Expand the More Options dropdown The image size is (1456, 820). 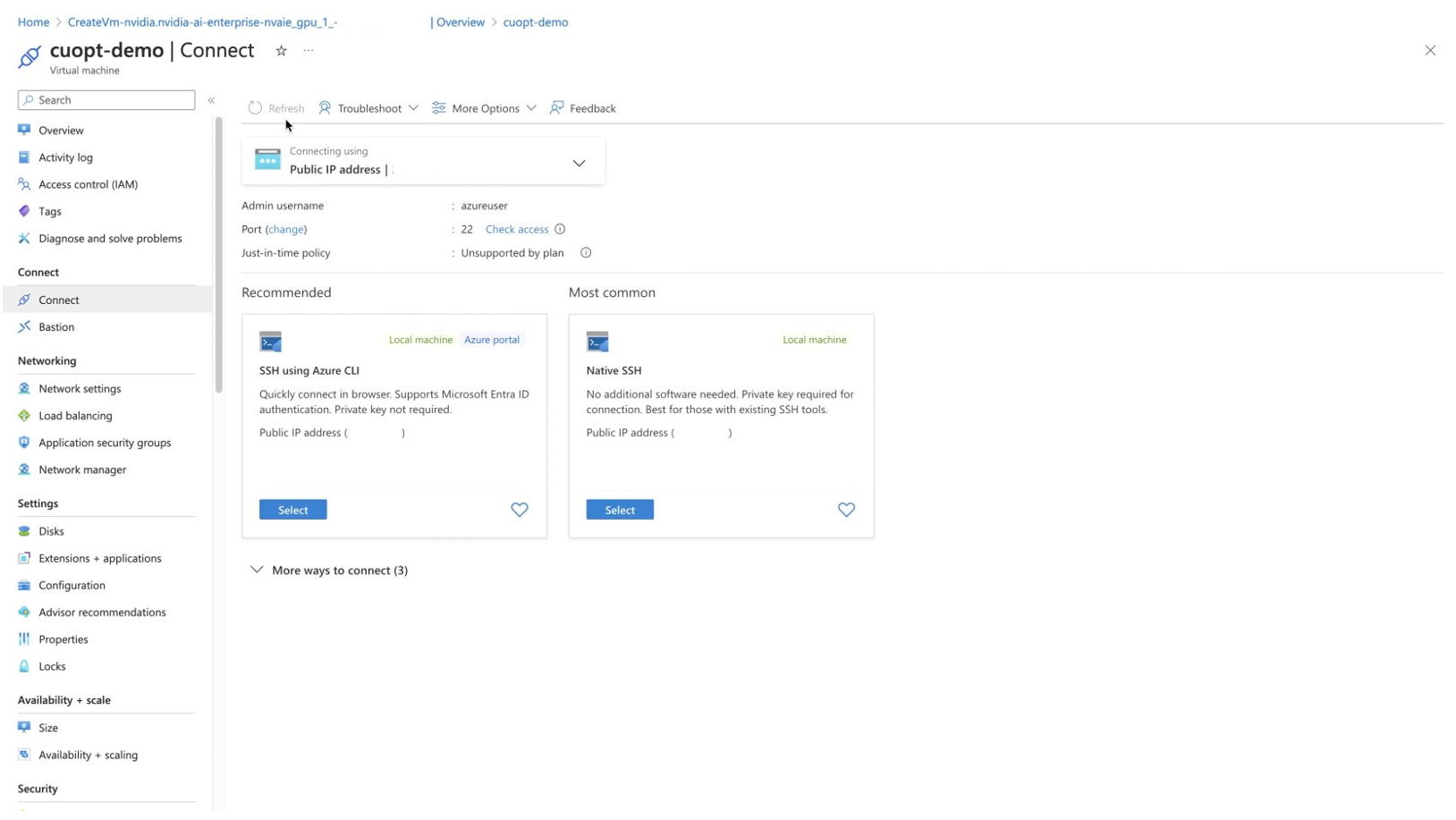click(485, 108)
